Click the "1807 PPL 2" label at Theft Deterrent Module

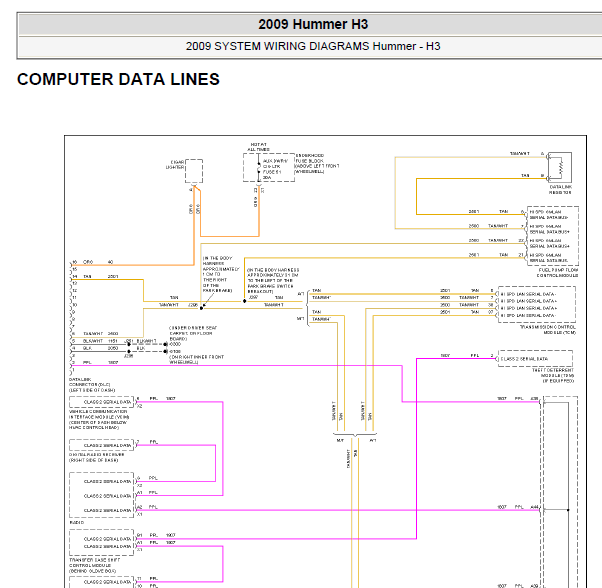(467, 355)
